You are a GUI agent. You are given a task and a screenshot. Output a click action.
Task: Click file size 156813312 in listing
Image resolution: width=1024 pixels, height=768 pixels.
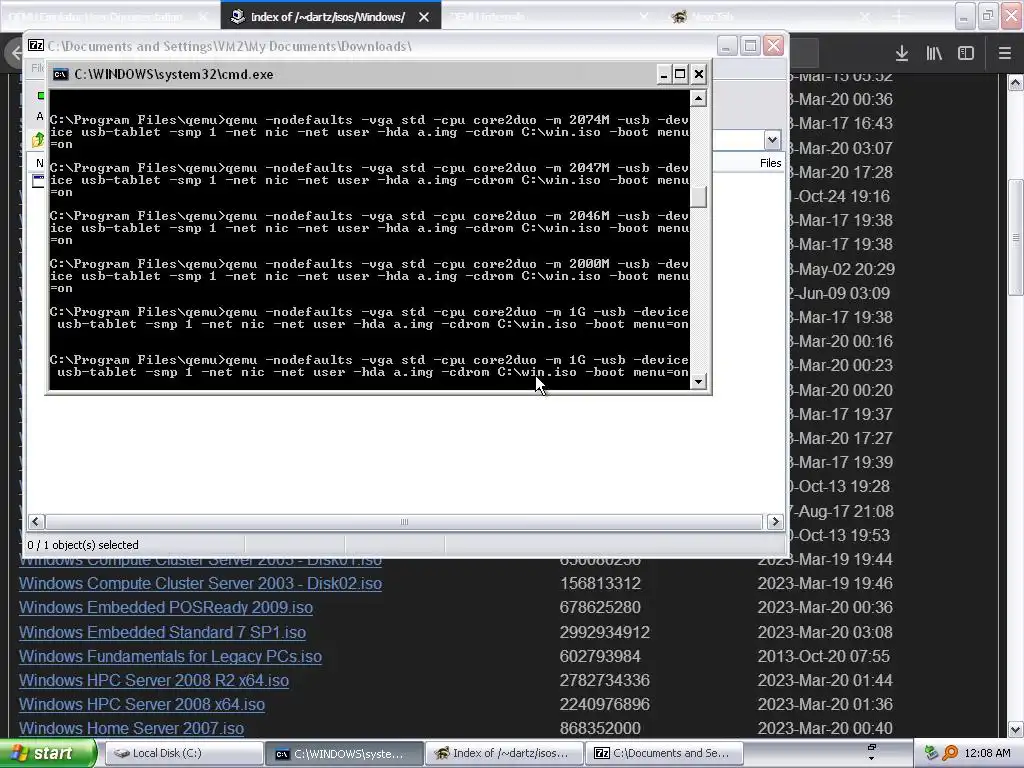coord(600,583)
